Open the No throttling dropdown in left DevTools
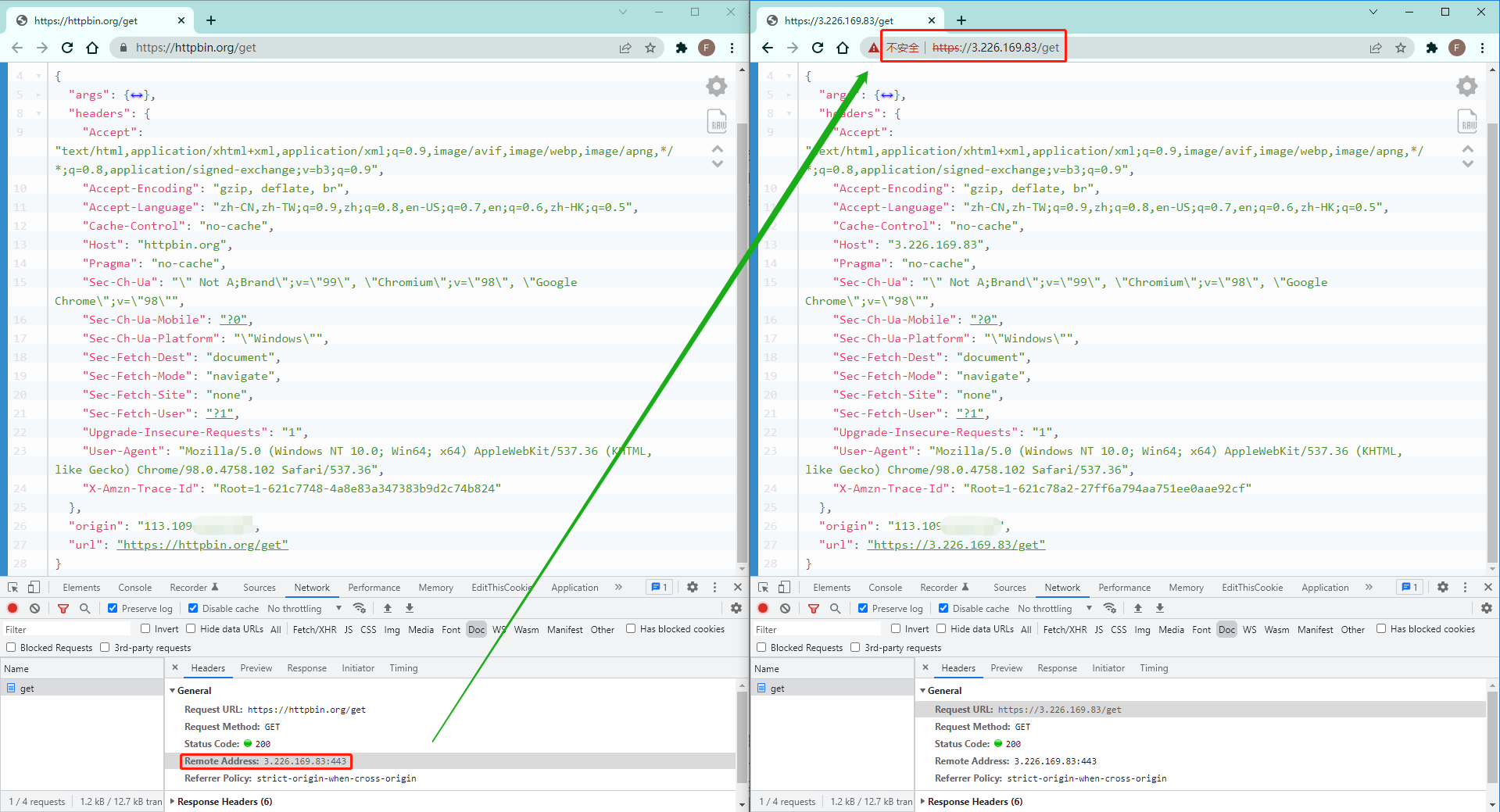1500x812 pixels. tap(304, 608)
